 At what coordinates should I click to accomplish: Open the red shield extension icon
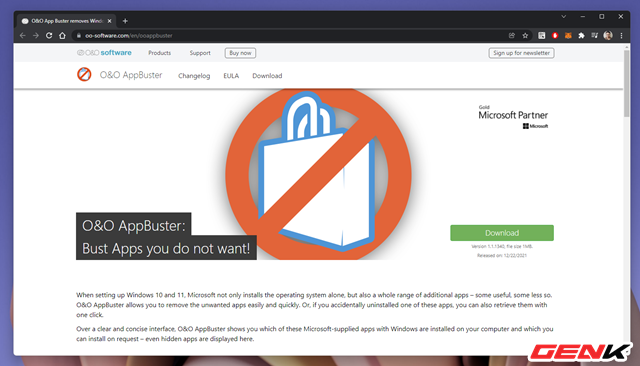[x=555, y=35]
